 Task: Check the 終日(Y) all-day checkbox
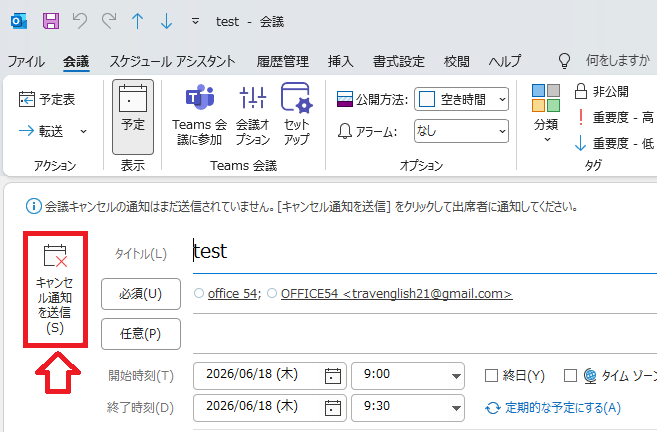pos(491,376)
